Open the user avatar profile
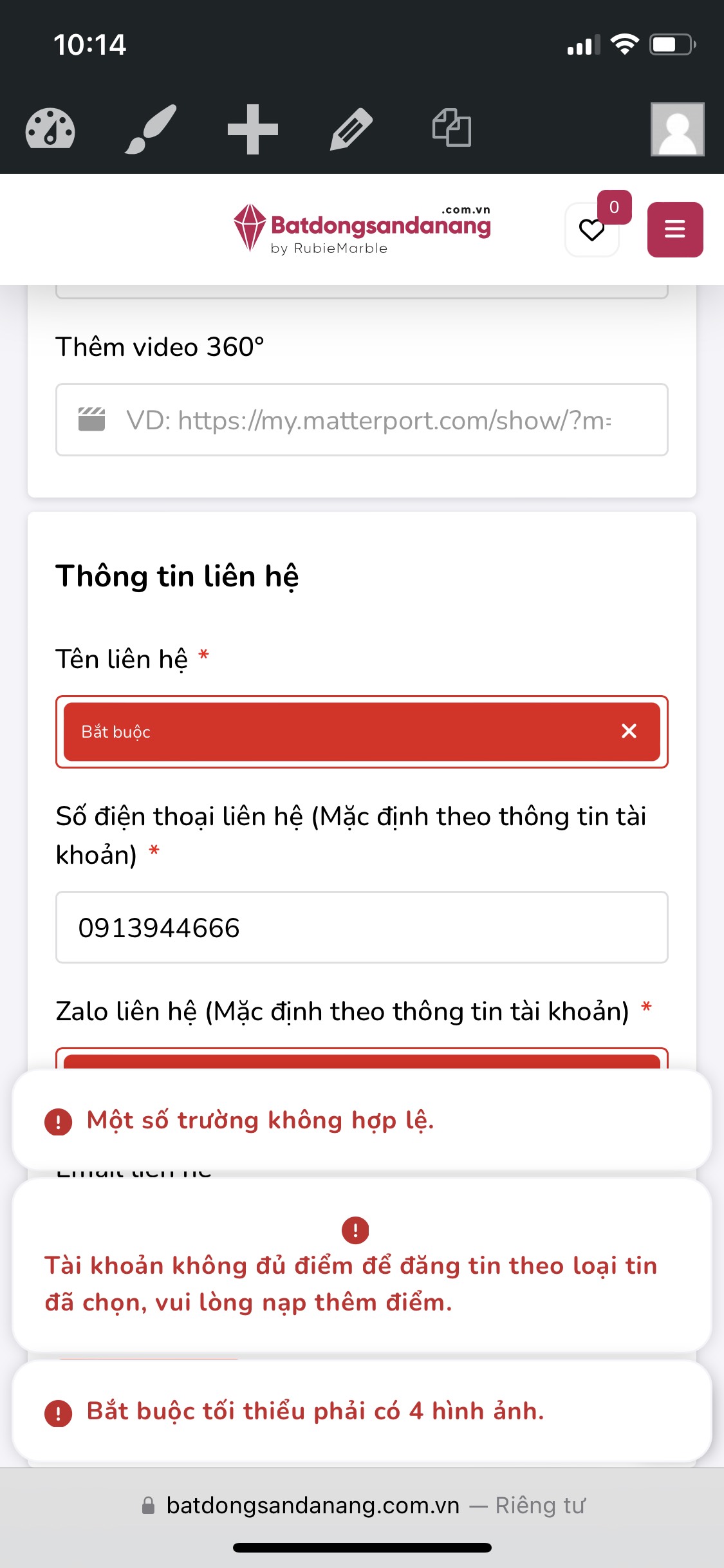This screenshot has width=724, height=1568. tap(677, 129)
